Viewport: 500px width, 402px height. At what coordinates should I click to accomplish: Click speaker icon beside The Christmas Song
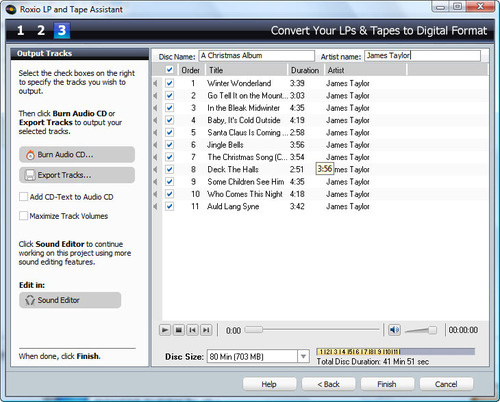coord(156,157)
